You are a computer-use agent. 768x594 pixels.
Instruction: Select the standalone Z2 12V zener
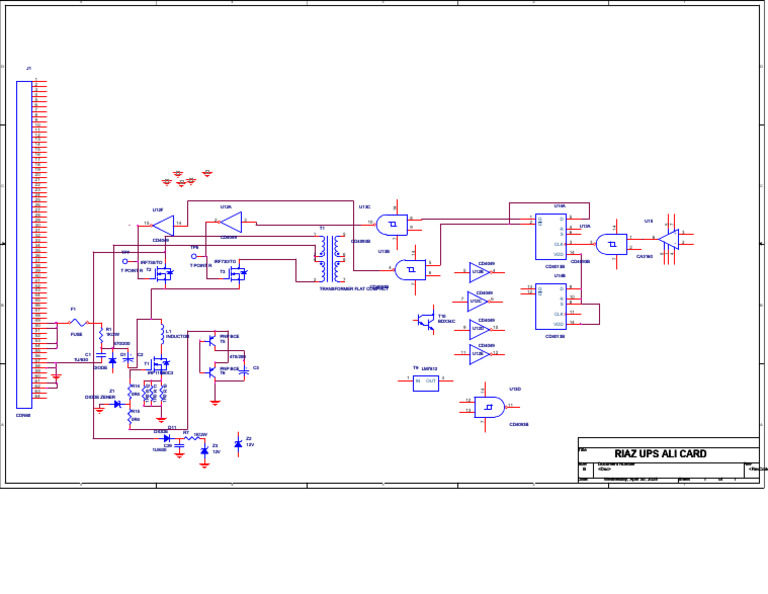click(x=239, y=444)
